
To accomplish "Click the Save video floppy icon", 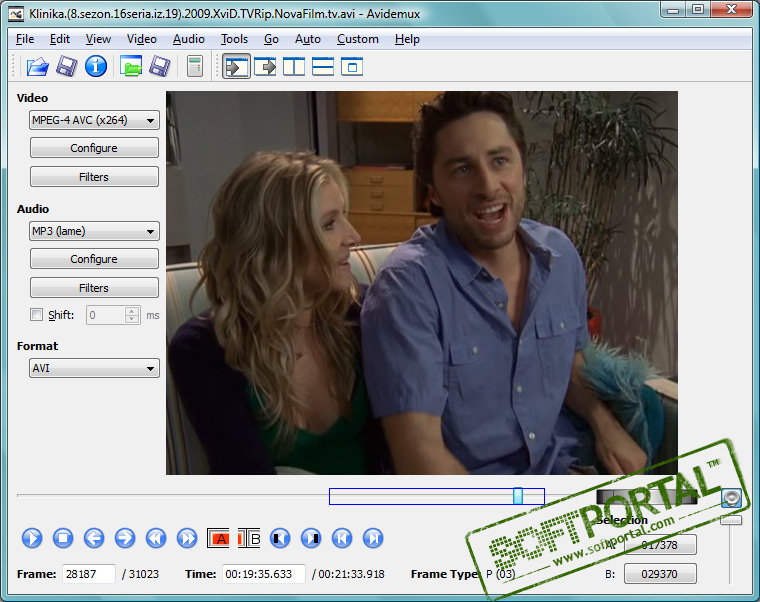I will [x=66, y=66].
